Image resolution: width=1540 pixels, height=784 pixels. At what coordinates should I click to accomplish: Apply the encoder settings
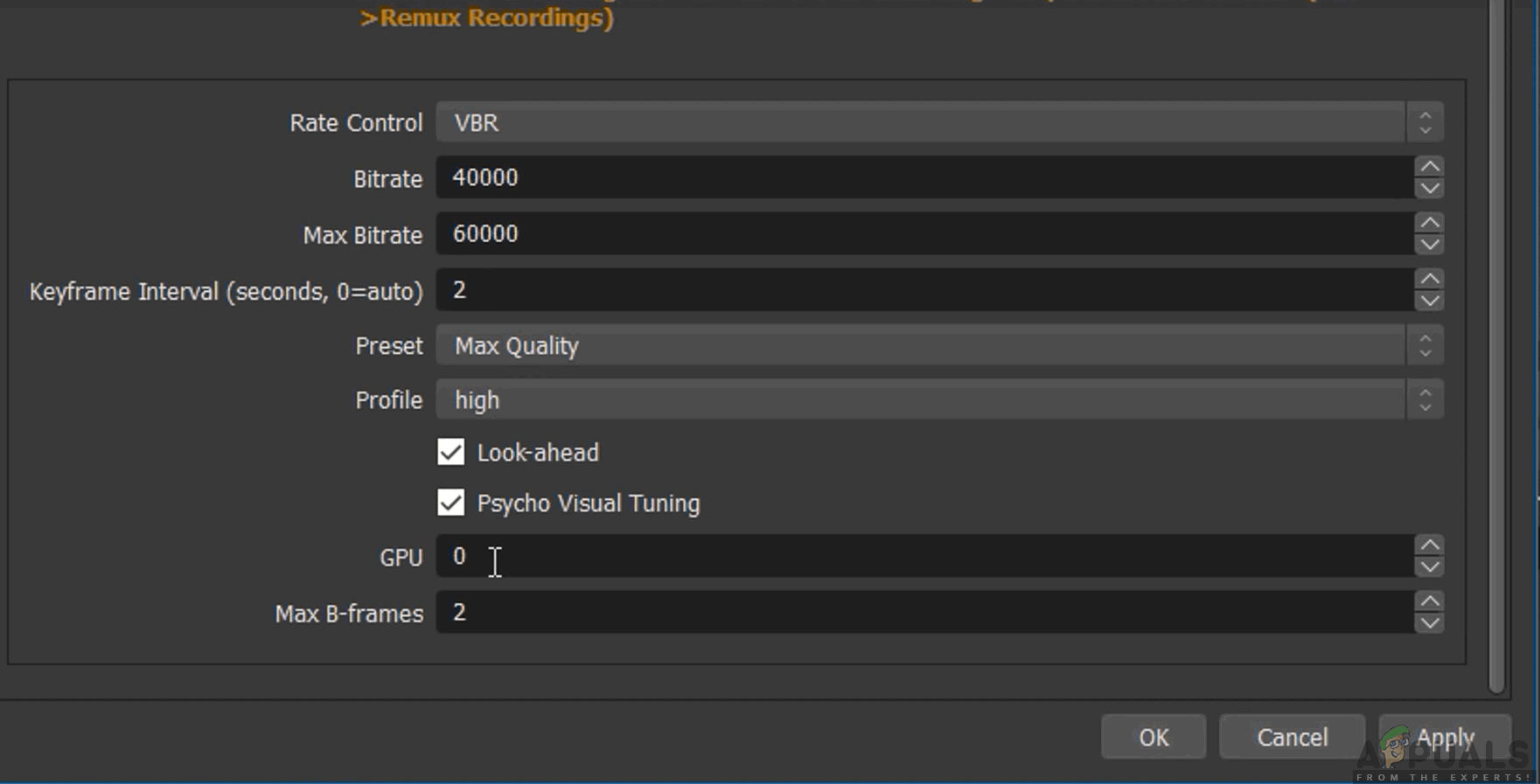coord(1445,737)
